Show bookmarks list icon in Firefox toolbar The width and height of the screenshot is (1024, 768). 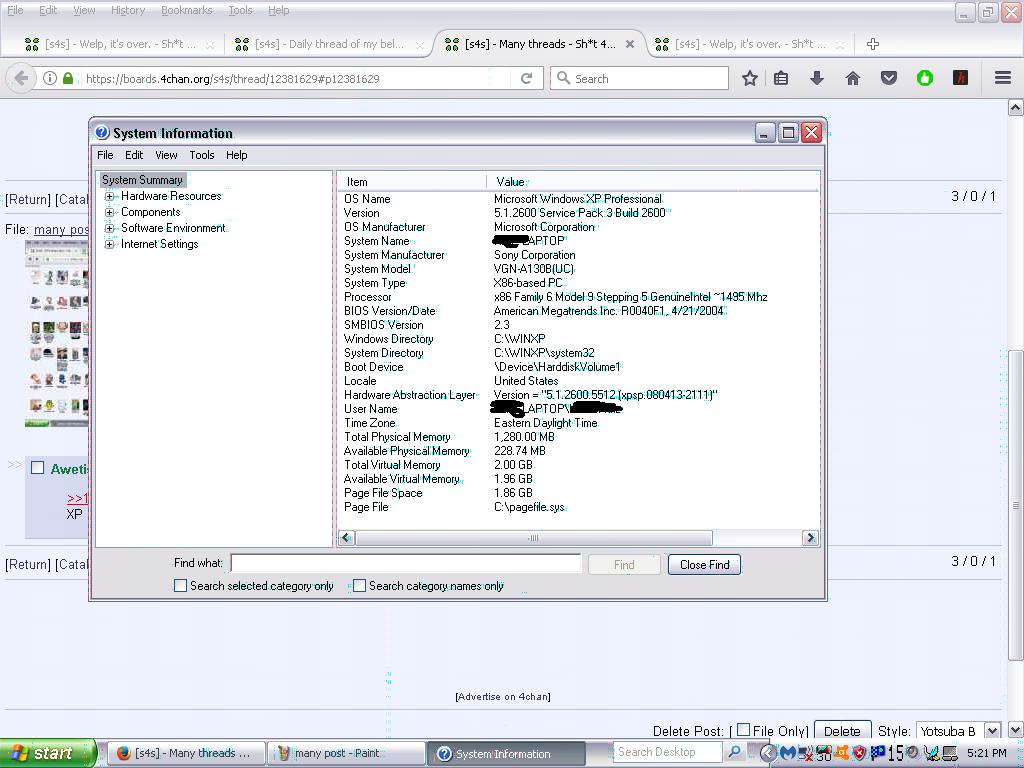click(781, 78)
